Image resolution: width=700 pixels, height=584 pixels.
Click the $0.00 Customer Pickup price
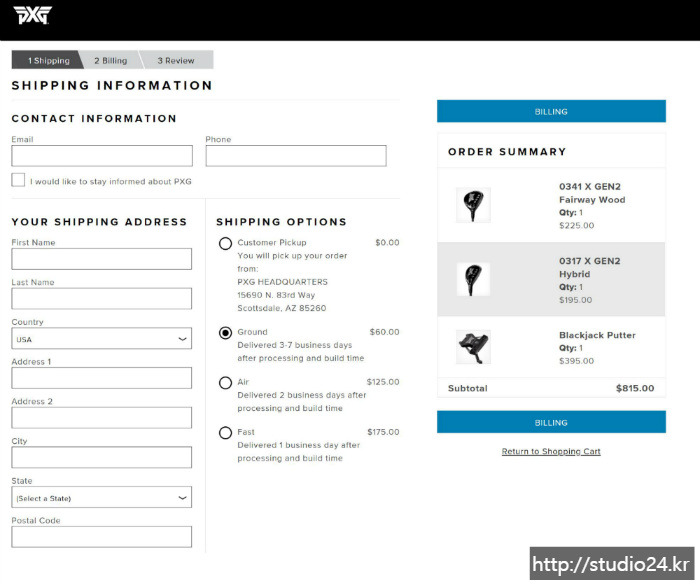click(x=387, y=243)
